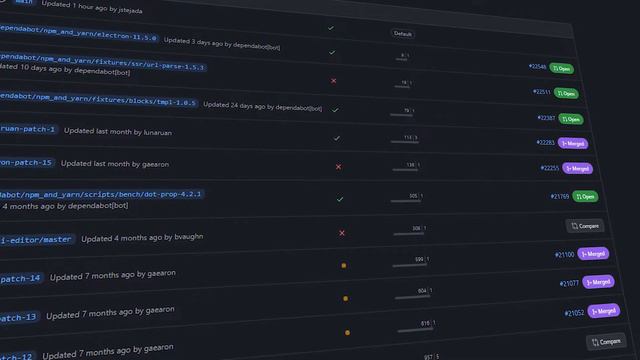
Task: Open pull request #22511
Action: coord(542,92)
